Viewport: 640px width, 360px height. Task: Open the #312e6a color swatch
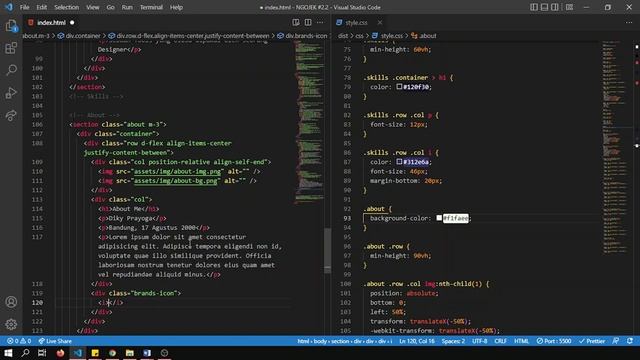[x=399, y=162]
